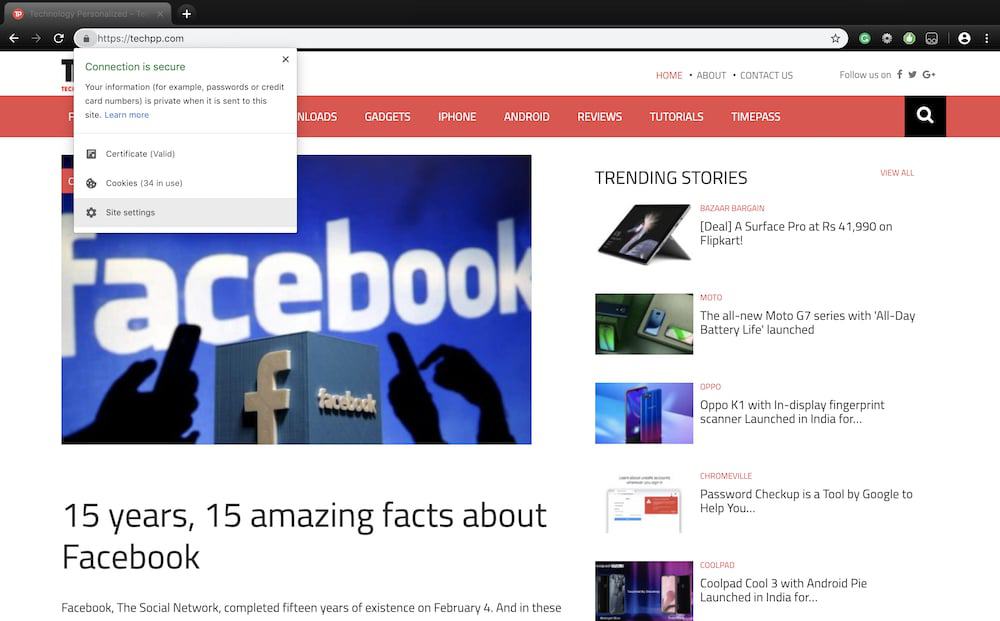This screenshot has height=621, width=1000.
Task: Open the TIMEPASS menu item
Action: pos(756,117)
